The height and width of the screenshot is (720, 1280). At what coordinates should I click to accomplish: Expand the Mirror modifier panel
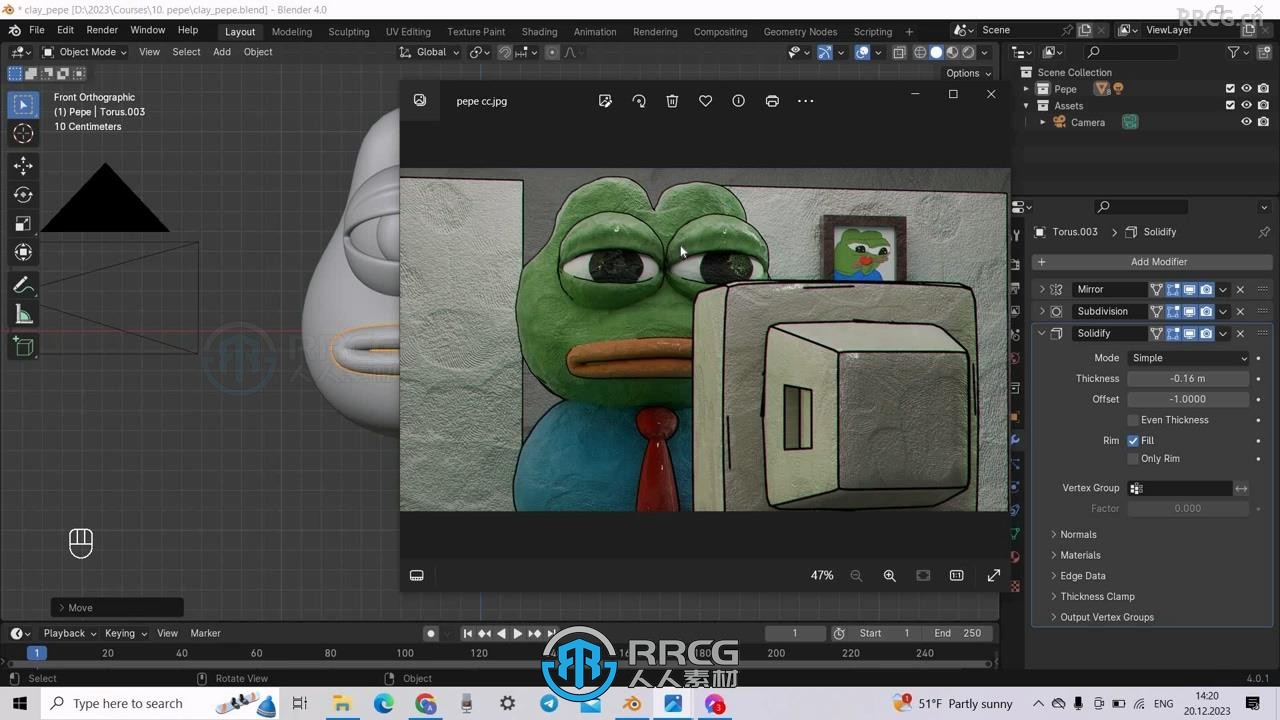[1042, 289]
